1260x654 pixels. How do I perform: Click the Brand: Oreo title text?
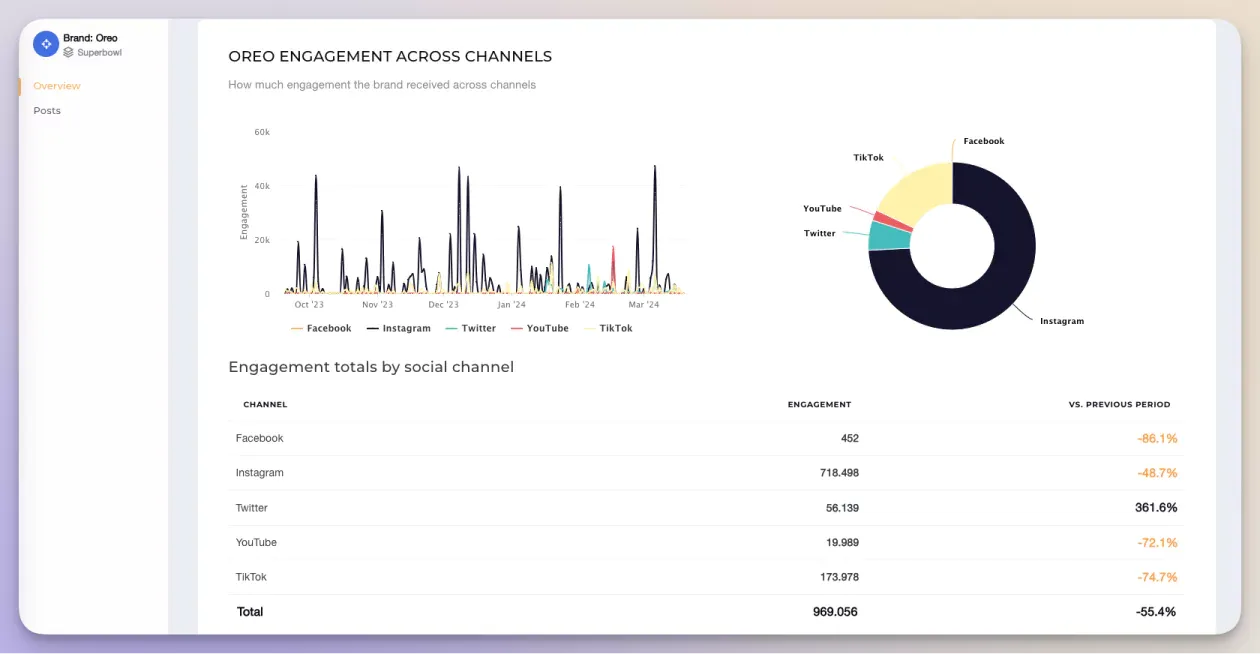coord(90,38)
